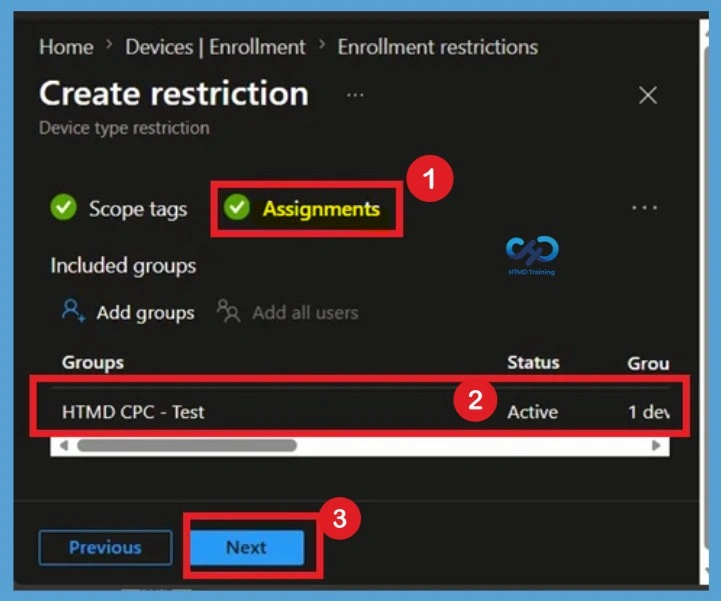
Task: Click the Device type restriction subtitle
Action: [x=124, y=128]
